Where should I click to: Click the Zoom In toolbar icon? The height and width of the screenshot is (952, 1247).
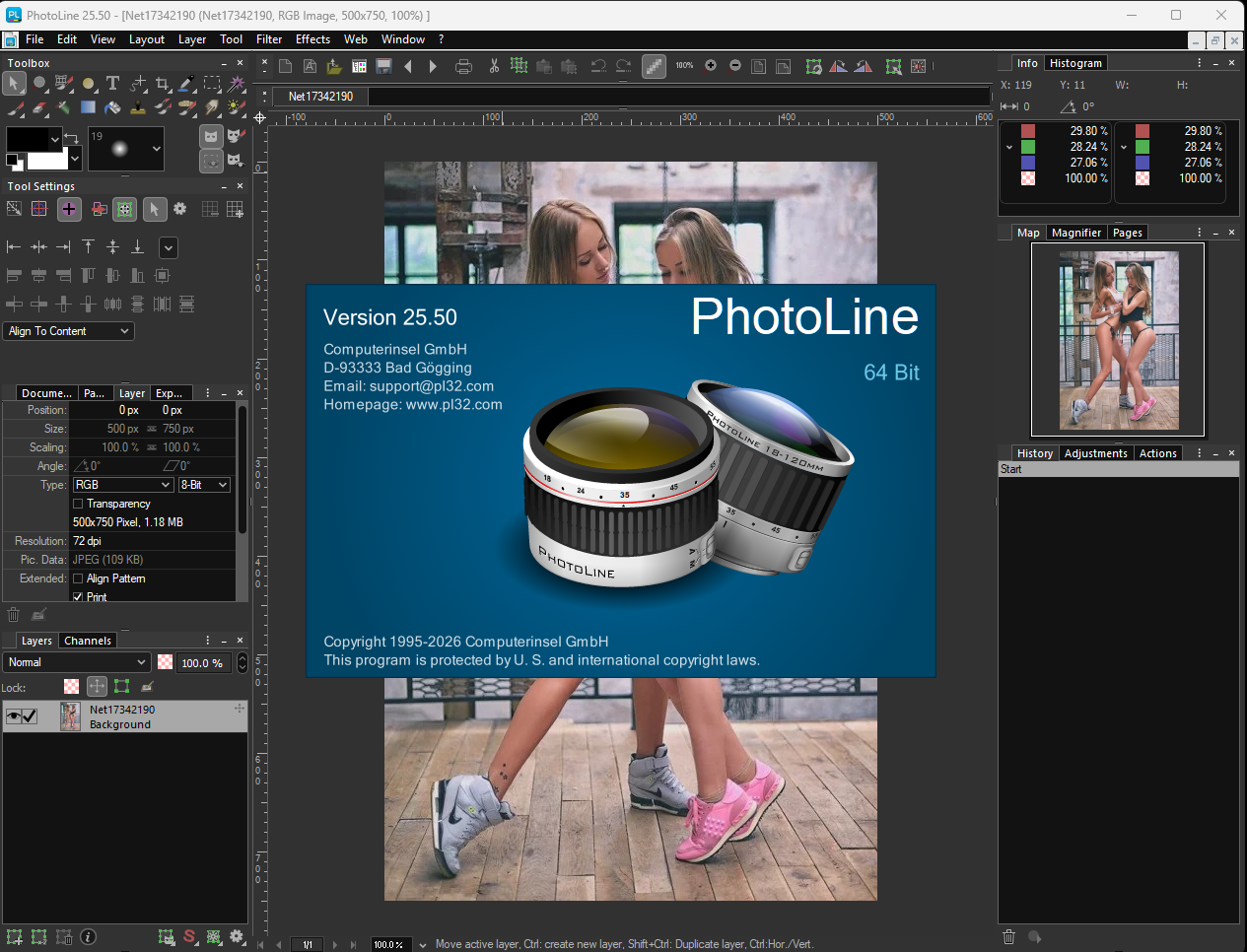710,65
